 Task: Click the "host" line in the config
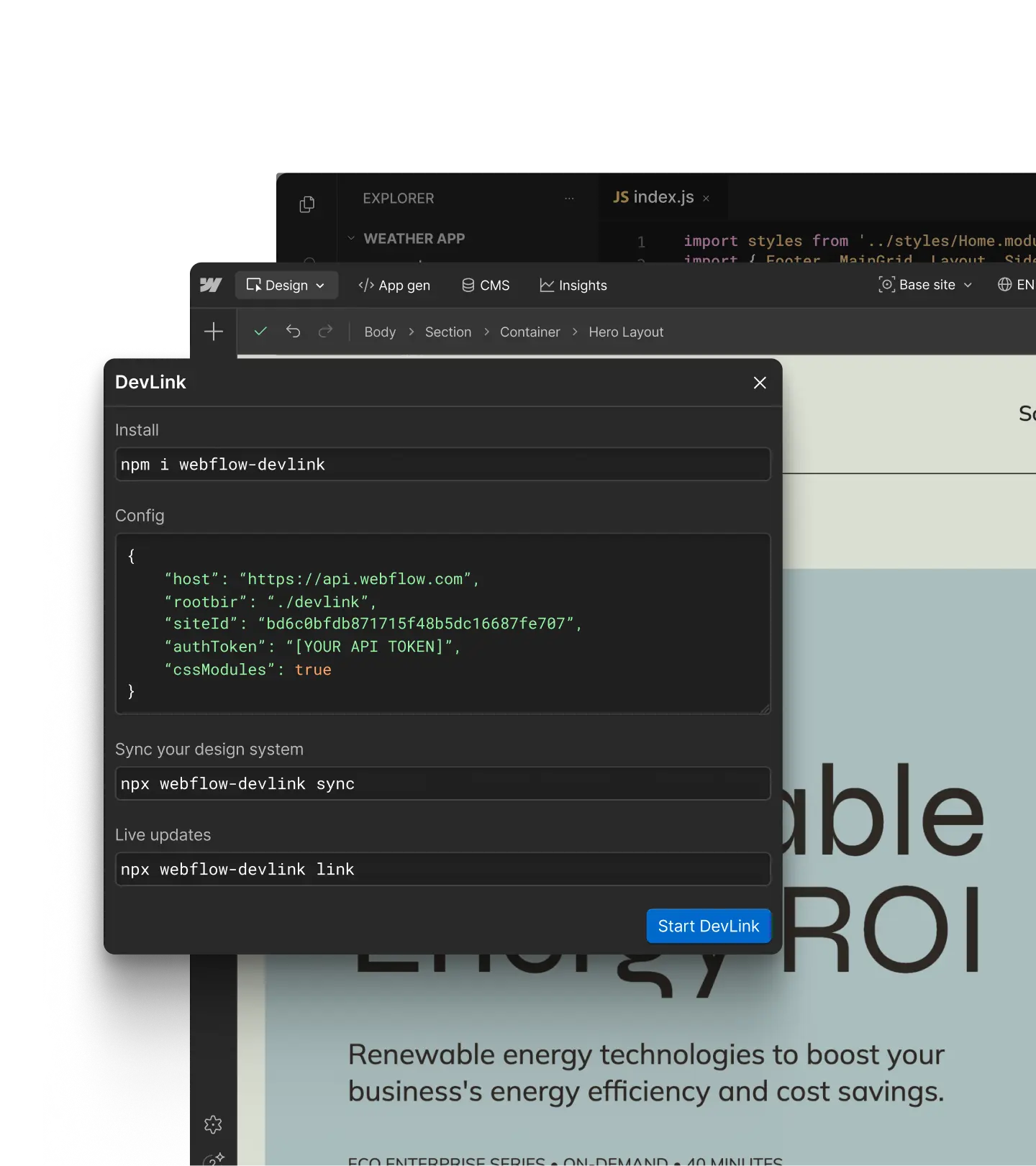tap(322, 579)
